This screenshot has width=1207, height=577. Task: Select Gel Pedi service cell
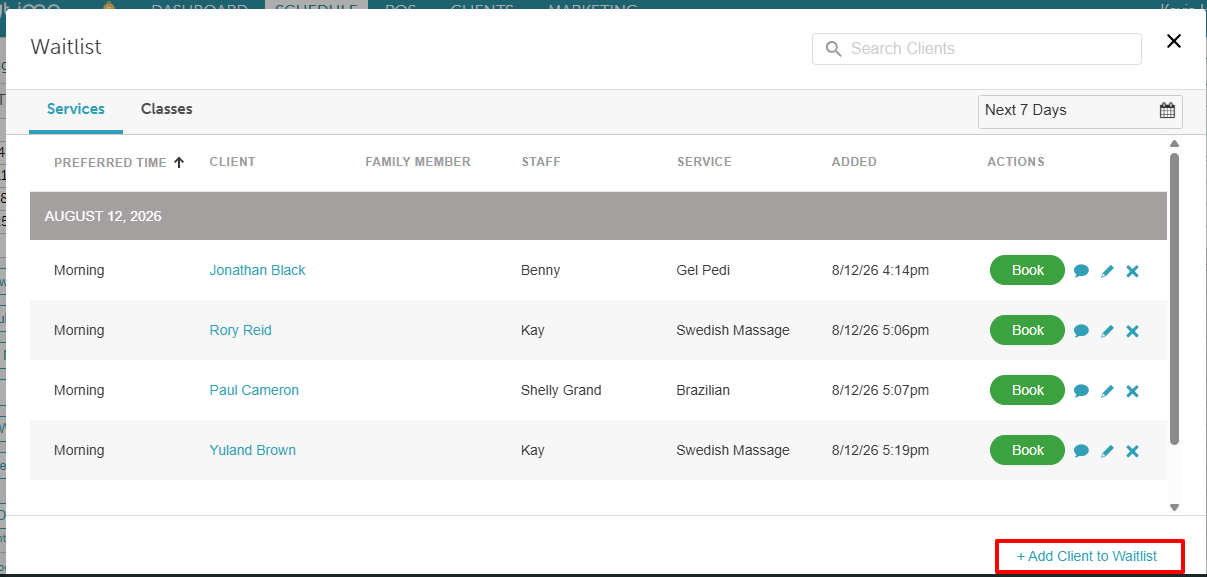click(703, 270)
